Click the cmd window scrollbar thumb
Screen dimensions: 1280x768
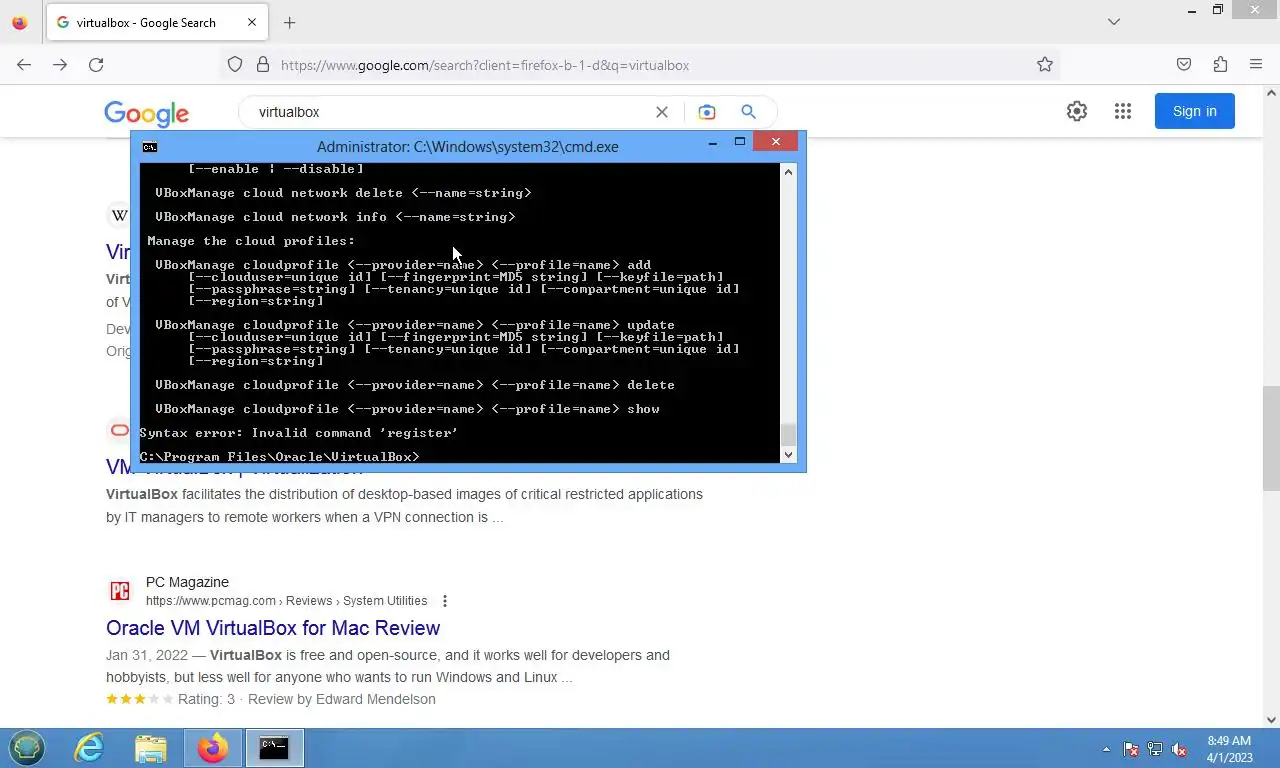point(788,434)
